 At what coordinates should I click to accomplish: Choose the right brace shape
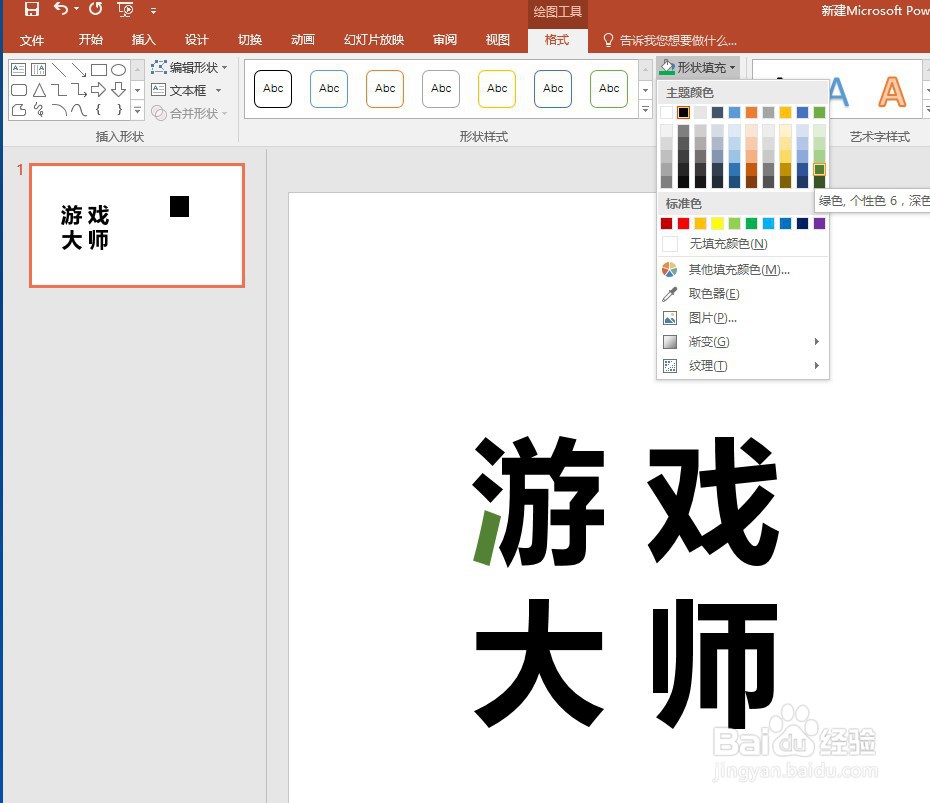[119, 109]
